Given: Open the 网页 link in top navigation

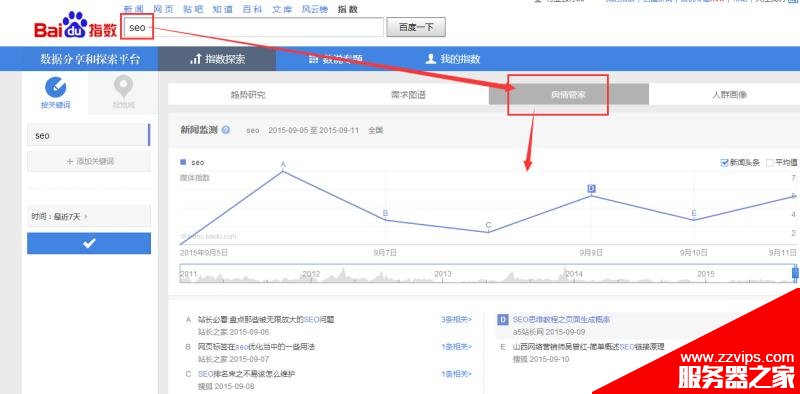Looking at the screenshot, I should click(x=163, y=9).
